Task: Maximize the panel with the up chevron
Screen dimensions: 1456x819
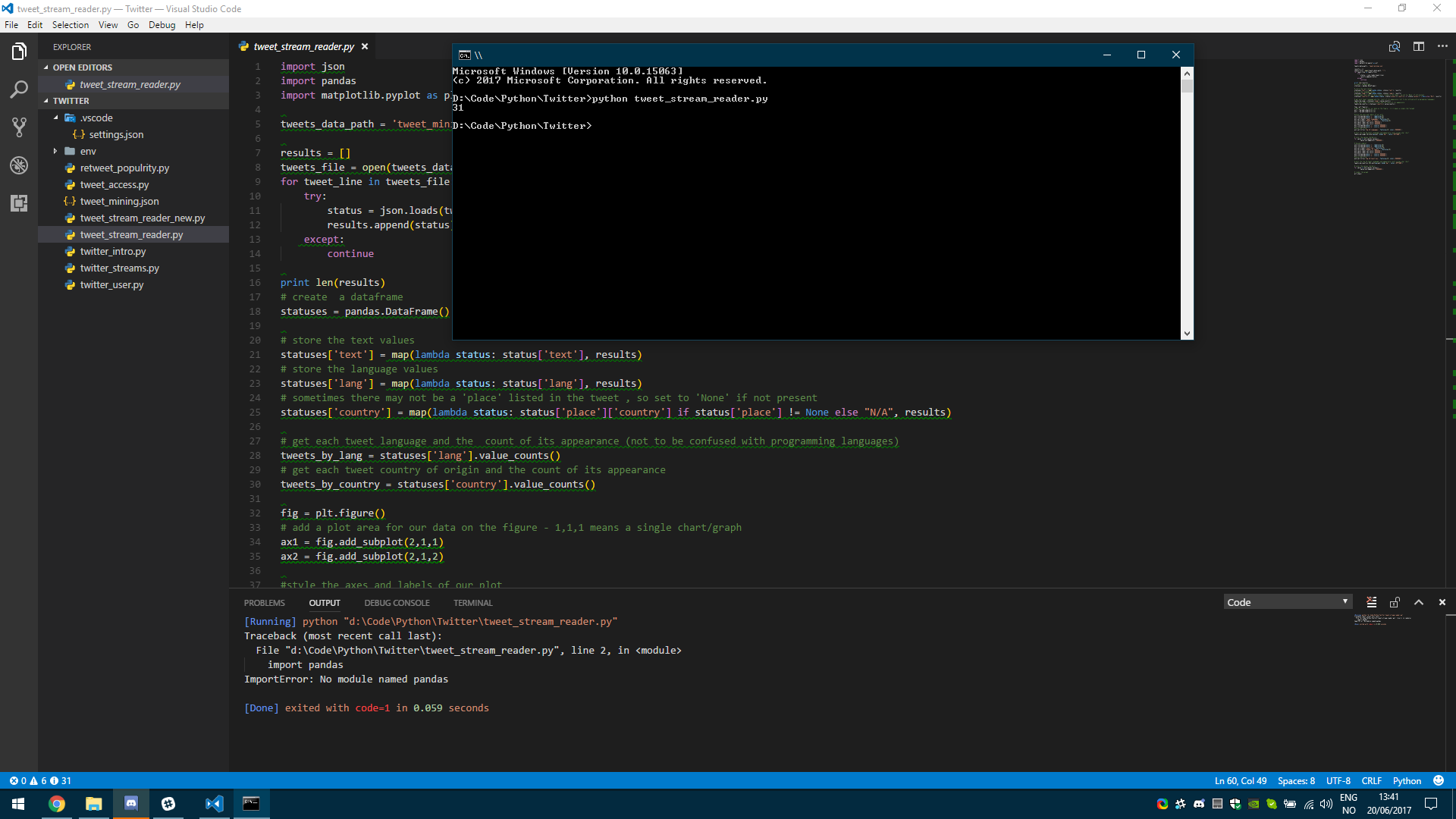Action: coord(1419,602)
